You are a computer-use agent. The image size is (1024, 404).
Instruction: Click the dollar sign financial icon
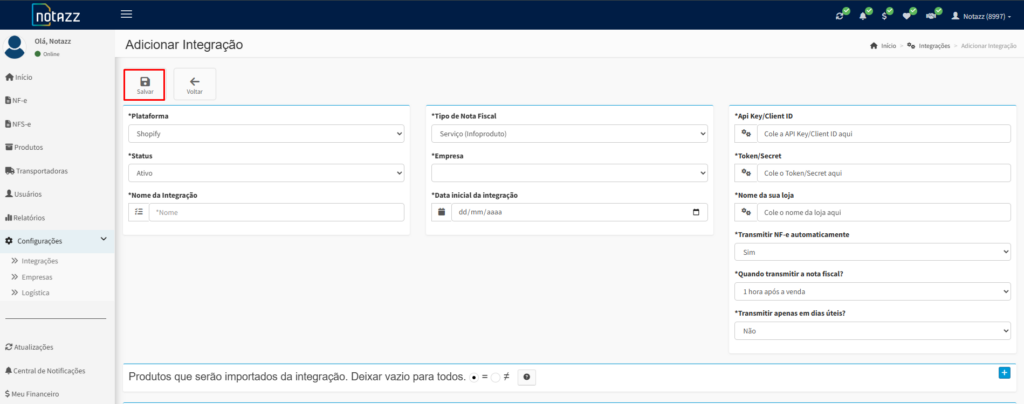(885, 16)
